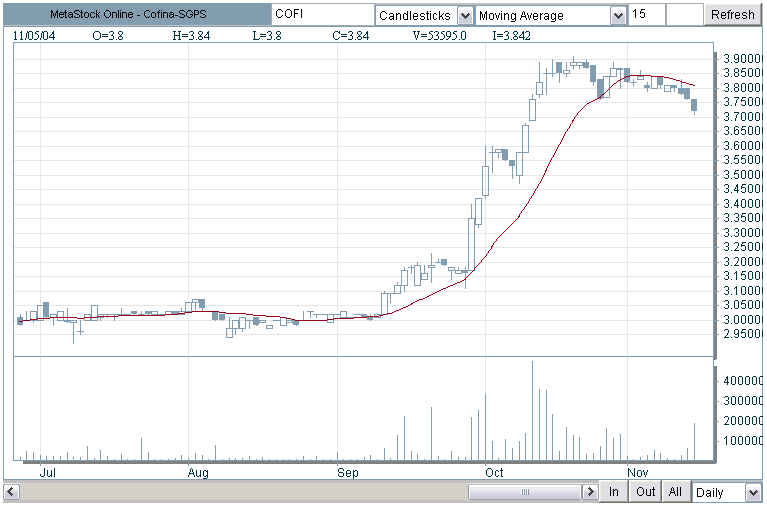Image resolution: width=767 pixels, height=507 pixels.
Task: Click the Out zoom button
Action: [645, 491]
